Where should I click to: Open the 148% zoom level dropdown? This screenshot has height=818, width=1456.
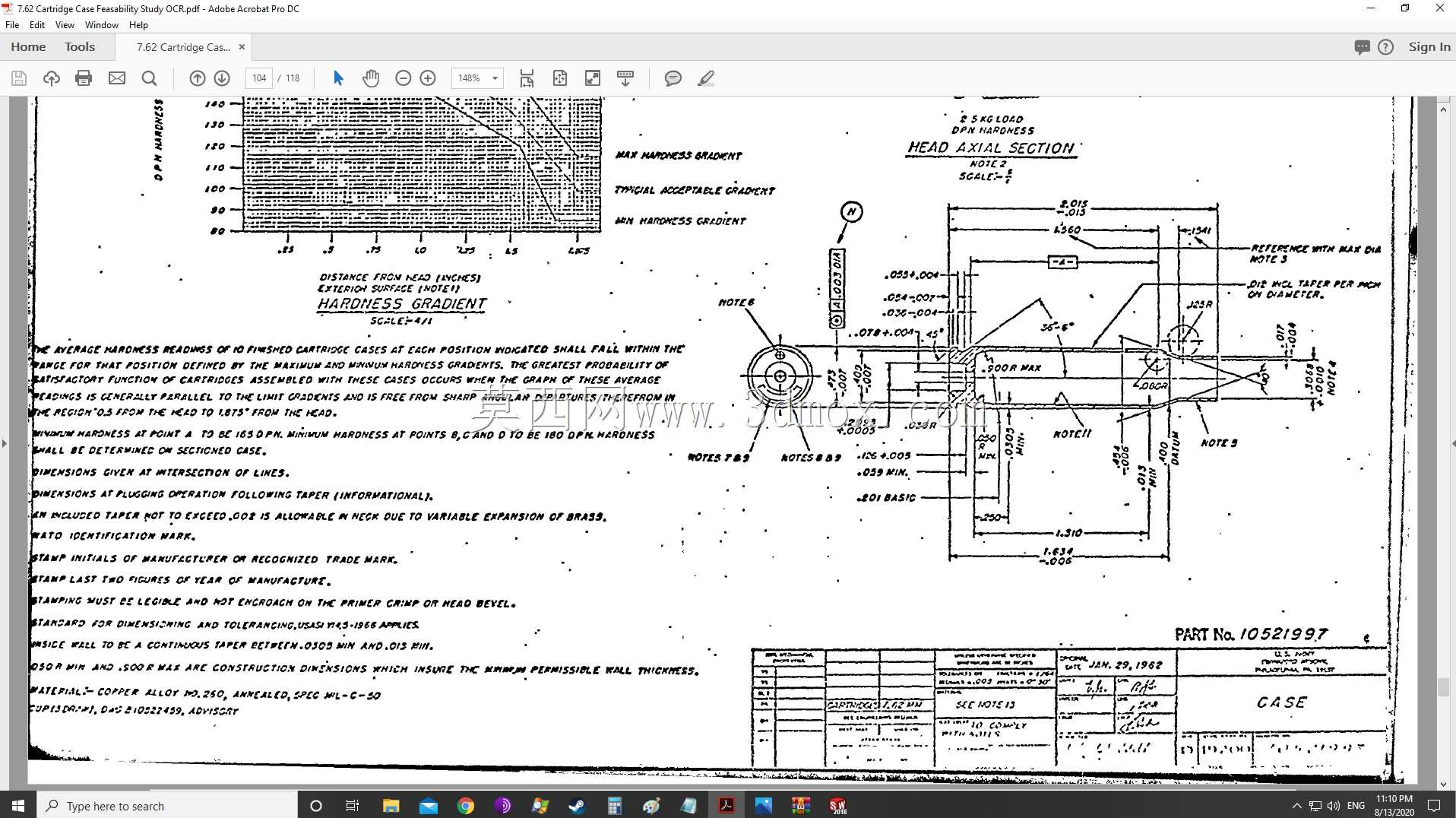477,78
